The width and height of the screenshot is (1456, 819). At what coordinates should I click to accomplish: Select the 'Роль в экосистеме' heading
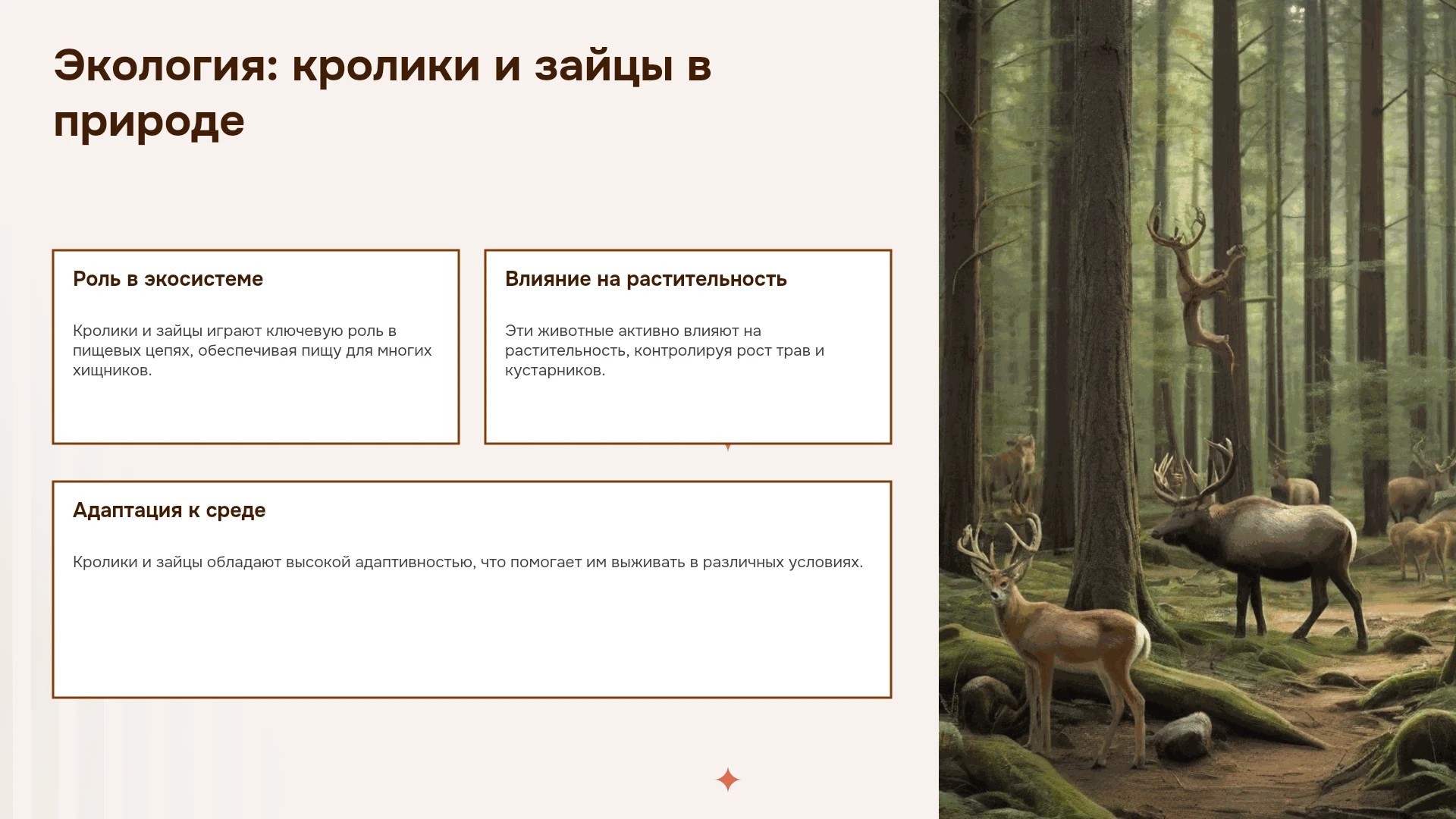(x=168, y=279)
